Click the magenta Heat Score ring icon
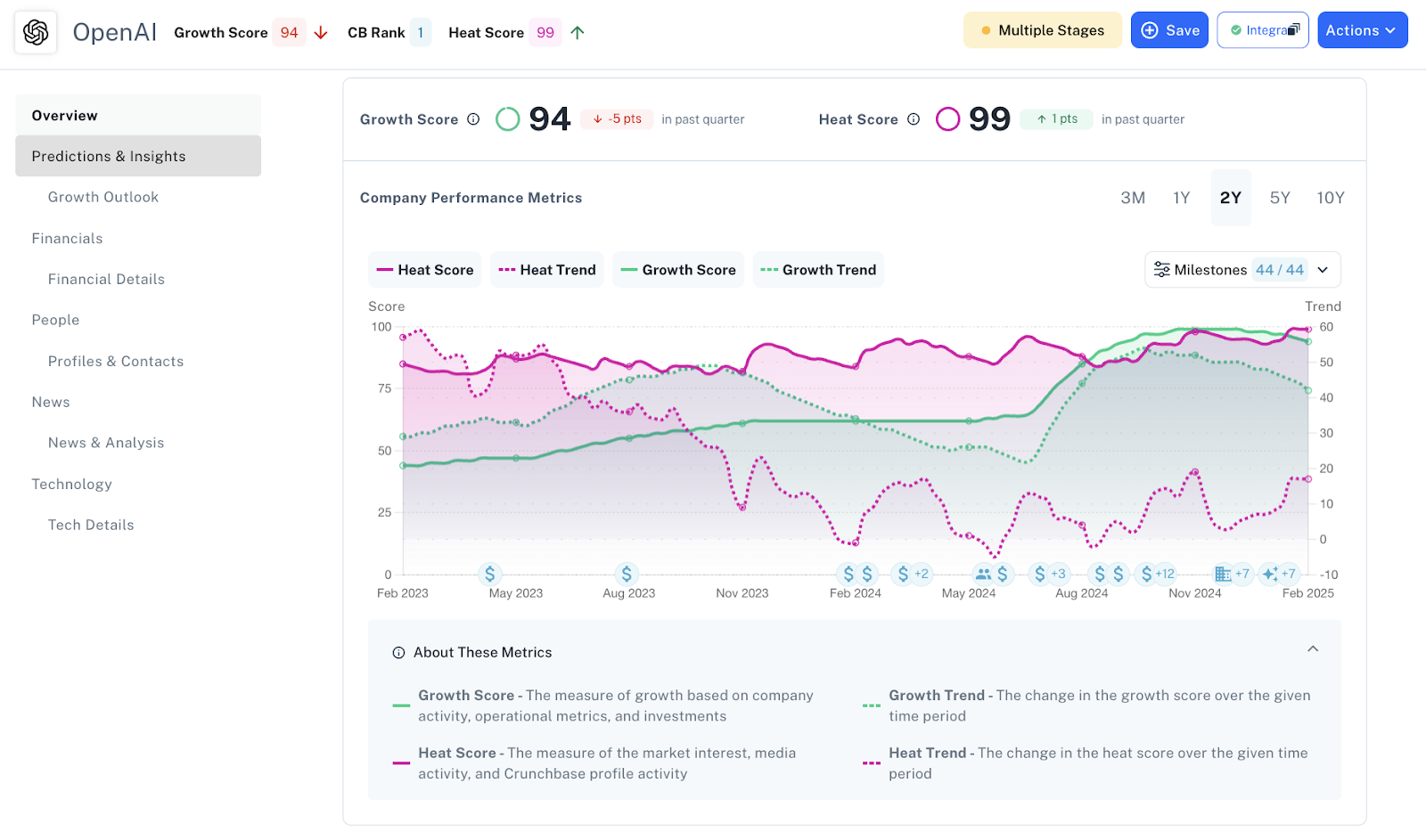The image size is (1426, 840). pos(948,119)
